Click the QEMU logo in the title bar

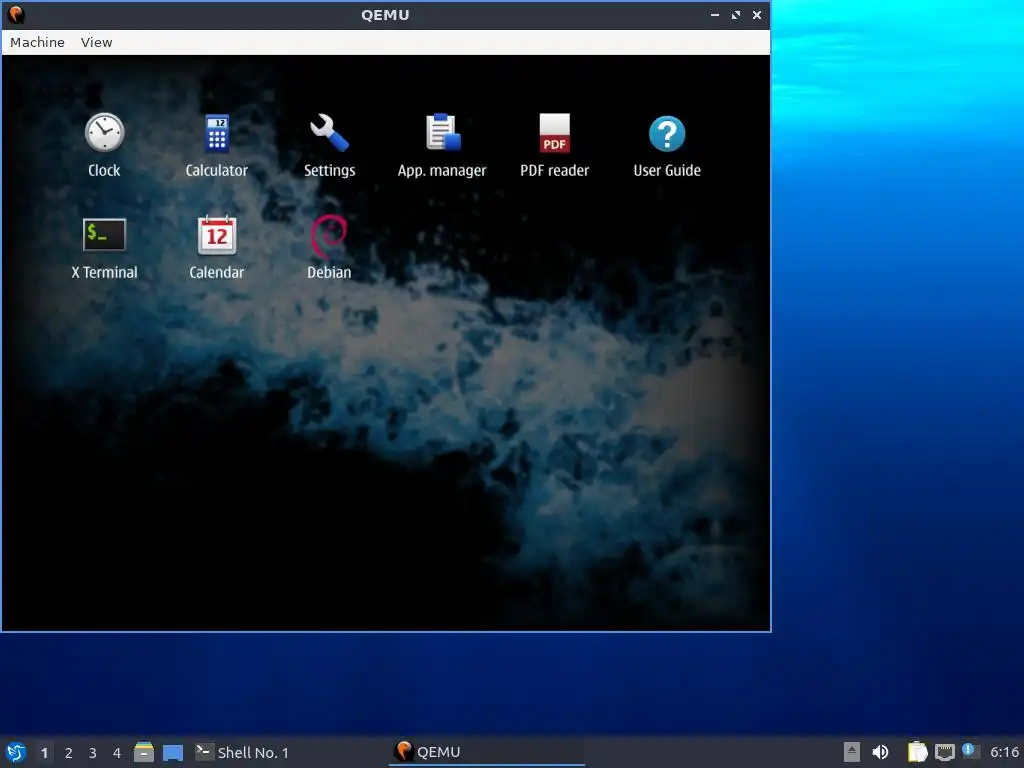pyautogui.click(x=16, y=14)
